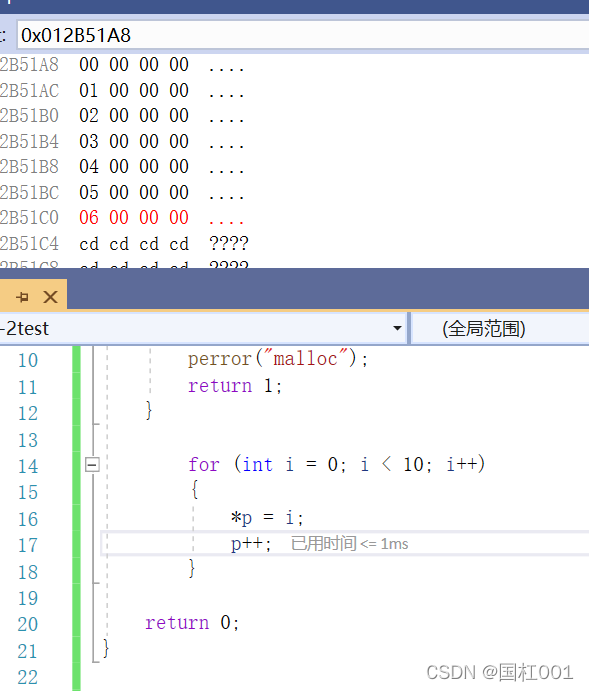
Task: Click the "return 1;" statement
Action: pos(235,386)
